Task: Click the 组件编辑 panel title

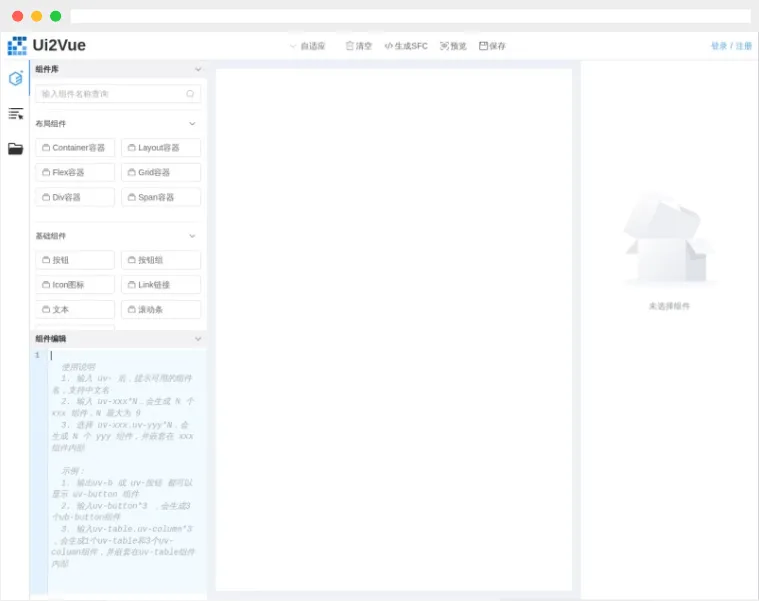Action: (x=51, y=339)
